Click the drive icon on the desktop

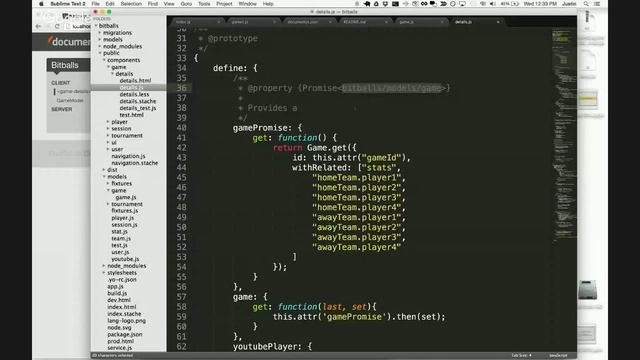click(588, 290)
